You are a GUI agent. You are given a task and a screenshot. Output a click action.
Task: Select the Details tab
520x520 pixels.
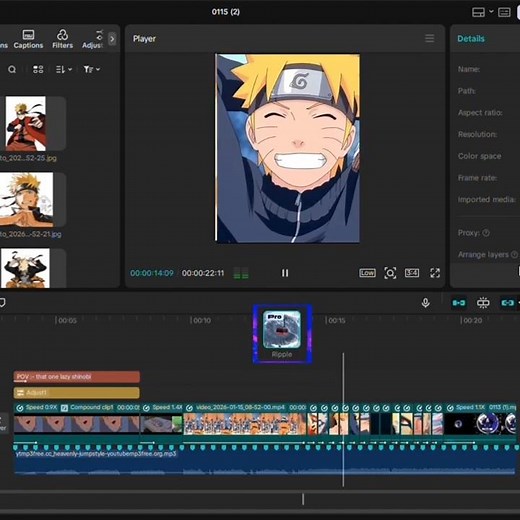click(471, 39)
